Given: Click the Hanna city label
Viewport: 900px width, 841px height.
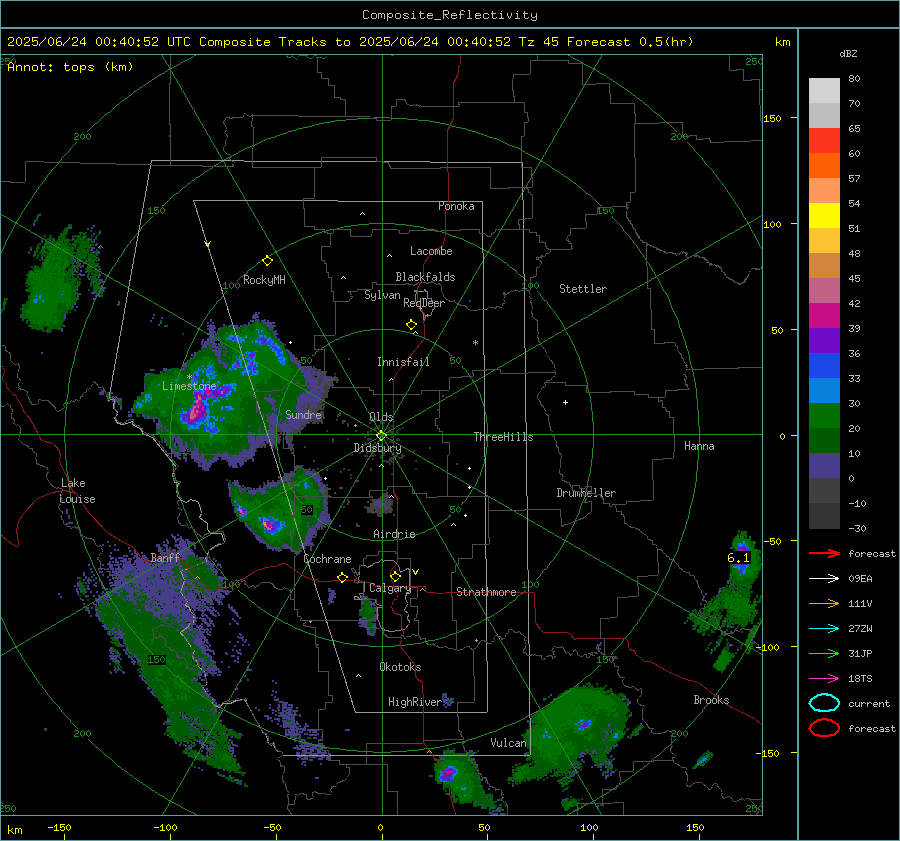Looking at the screenshot, I should 699,446.
